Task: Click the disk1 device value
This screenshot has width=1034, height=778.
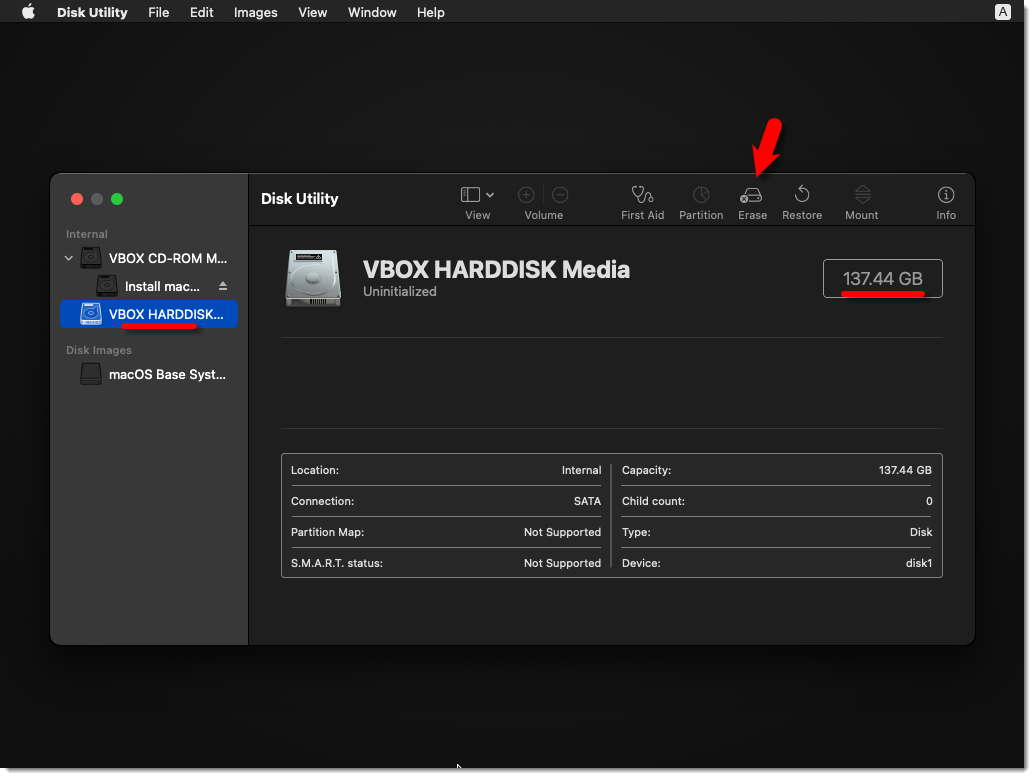Action: coord(919,563)
